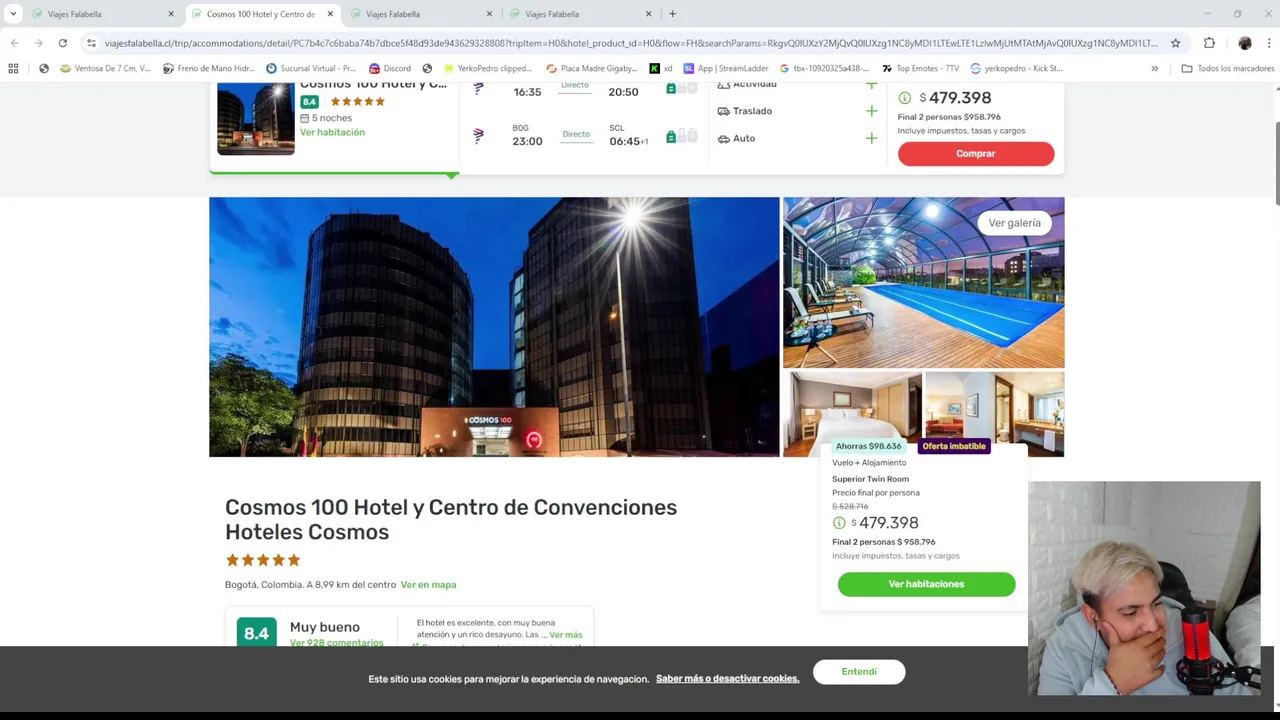Open the apps grid in bookmarks bar
1280x720 pixels.
[13, 69]
